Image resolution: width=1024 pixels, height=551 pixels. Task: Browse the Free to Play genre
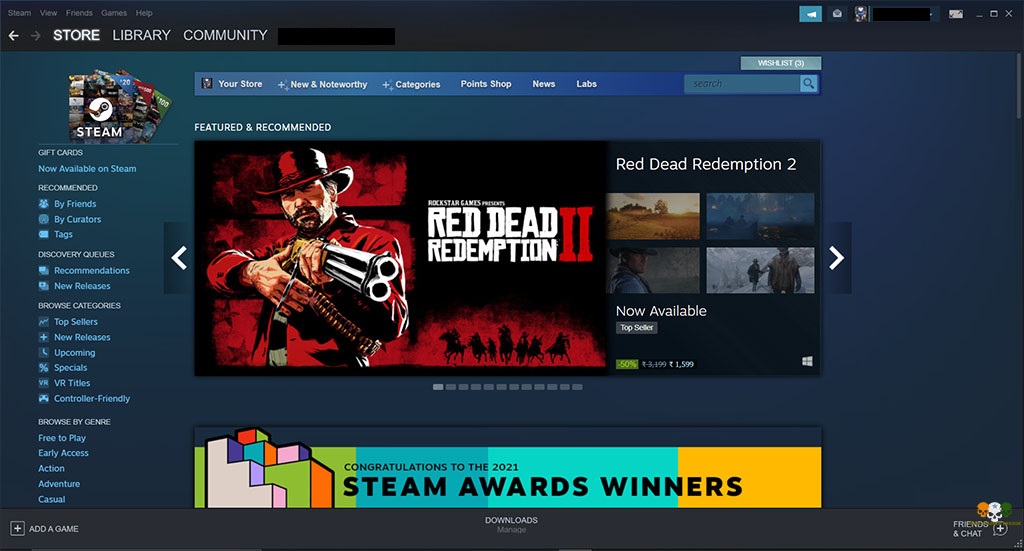[62, 438]
